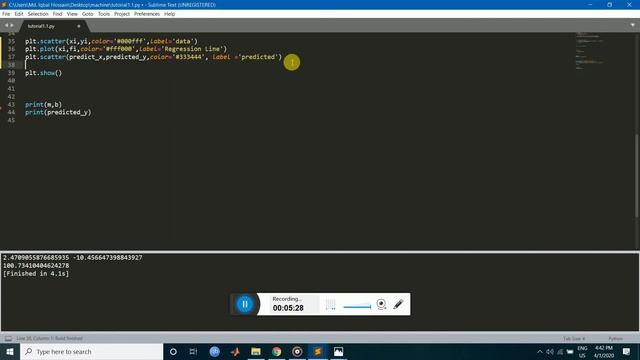Change the Tab Size setting in status bar
This screenshot has height=360, width=640.
[x=574, y=339]
